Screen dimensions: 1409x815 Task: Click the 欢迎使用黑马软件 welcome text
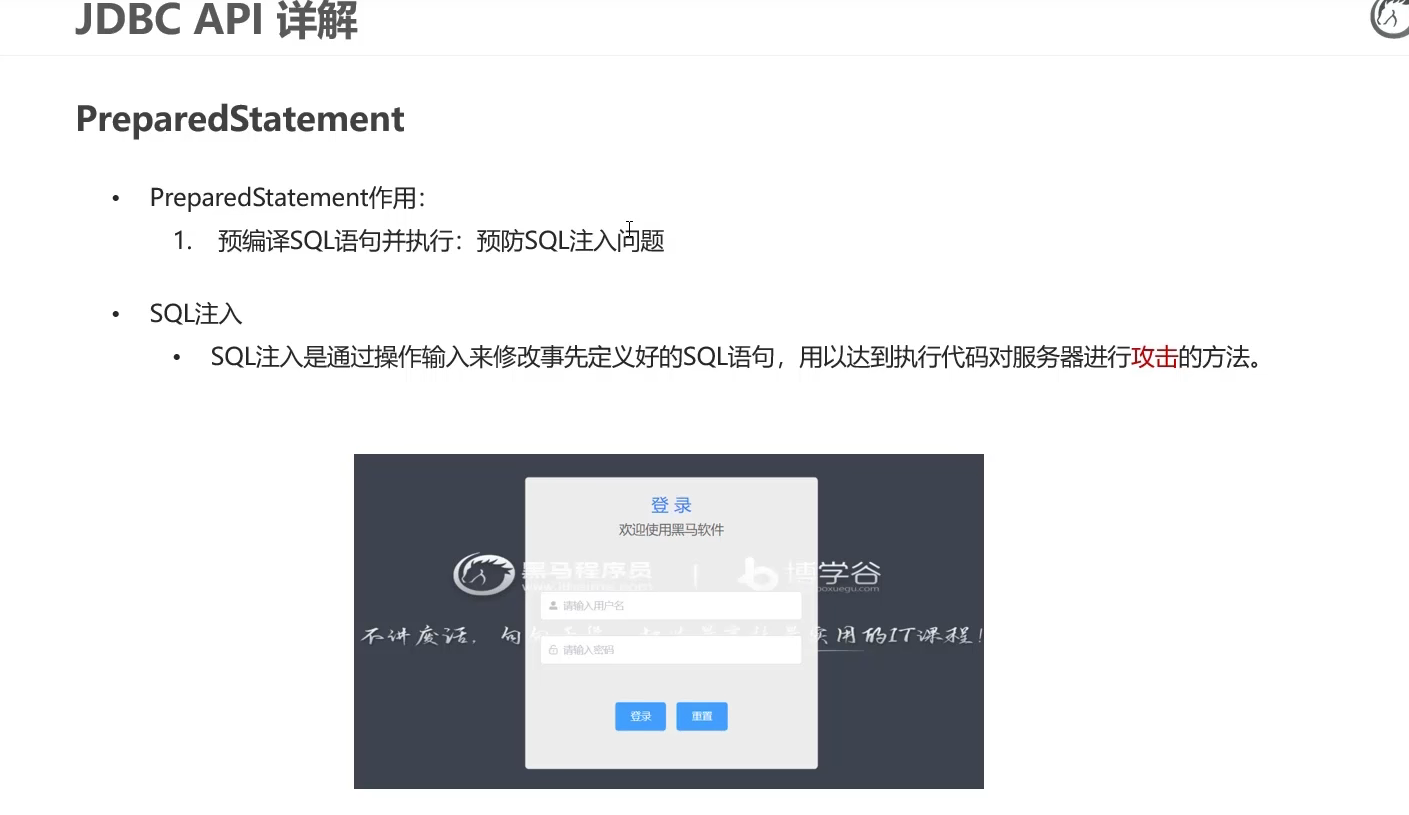pyautogui.click(x=671, y=530)
